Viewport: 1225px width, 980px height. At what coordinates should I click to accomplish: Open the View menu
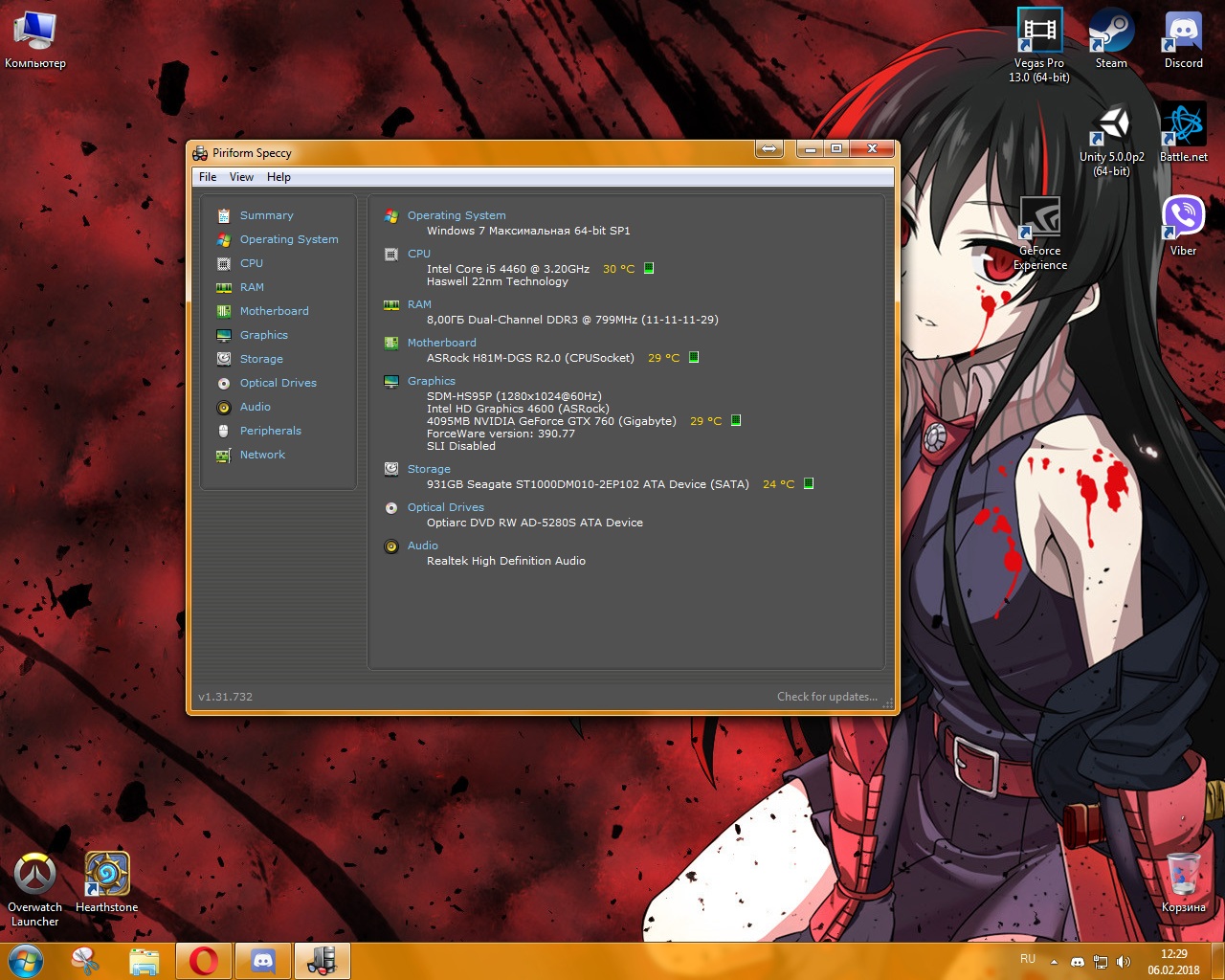point(241,177)
